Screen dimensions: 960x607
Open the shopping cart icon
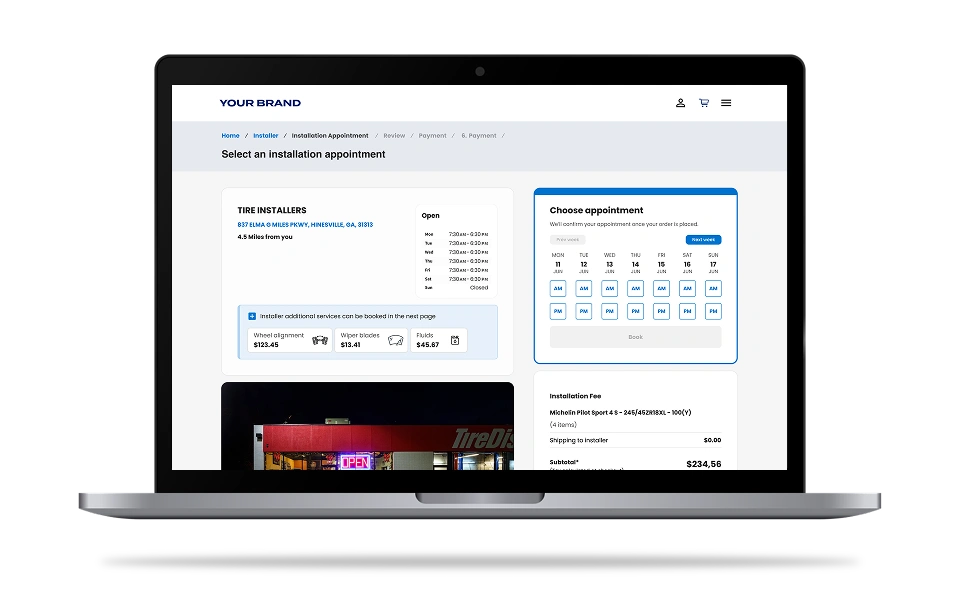(704, 103)
